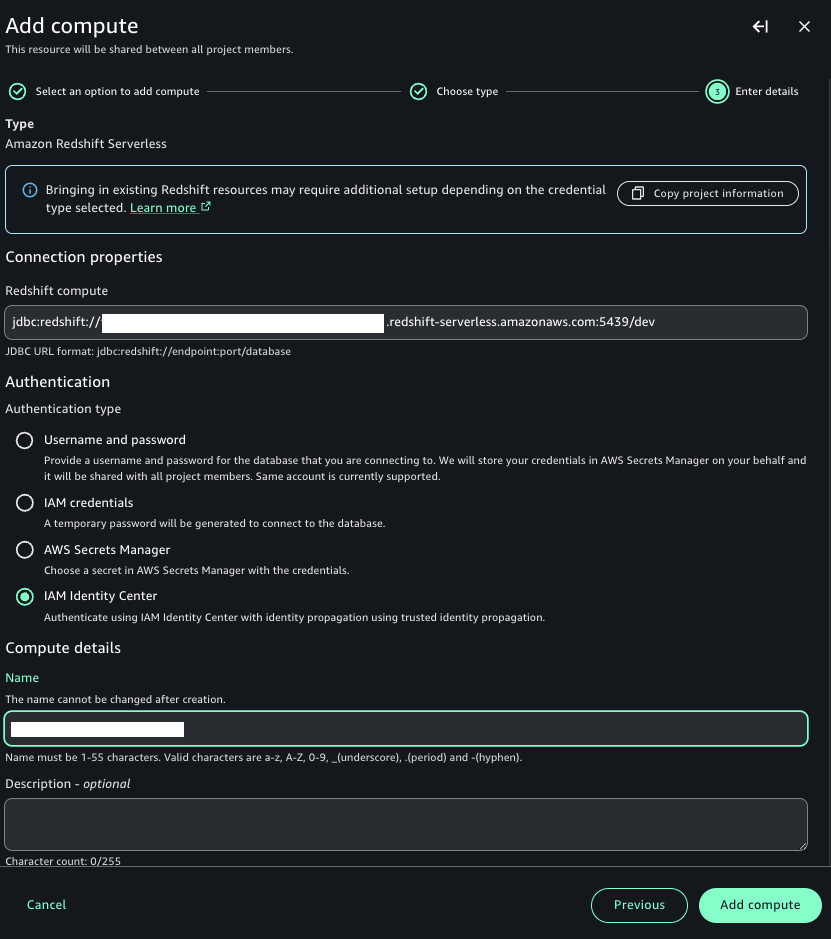Viewport: 831px width, 939px height.
Task: Select the IAM Identity Center option
Action: [x=25, y=597]
